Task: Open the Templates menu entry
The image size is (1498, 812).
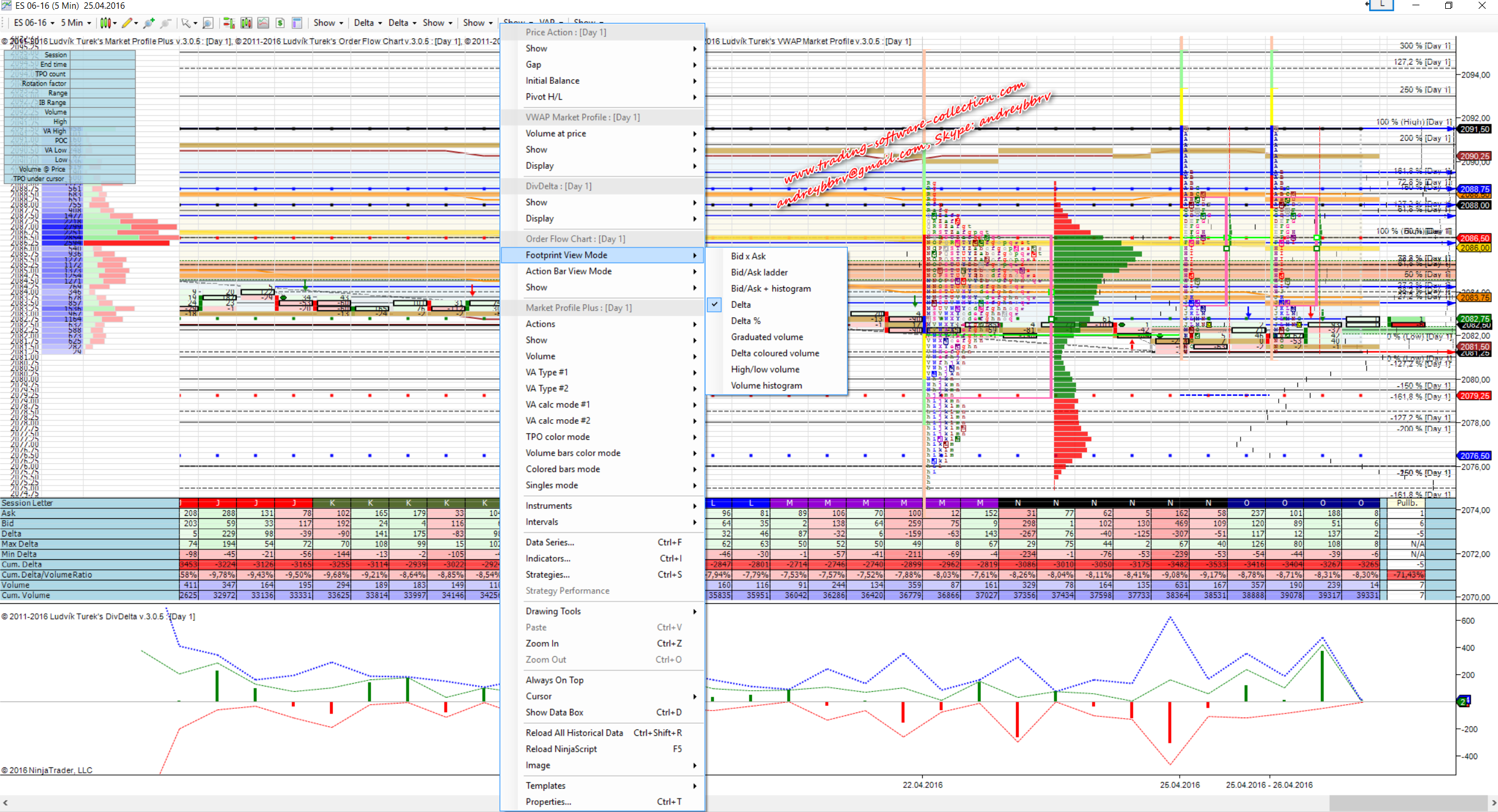Action: pos(545,785)
